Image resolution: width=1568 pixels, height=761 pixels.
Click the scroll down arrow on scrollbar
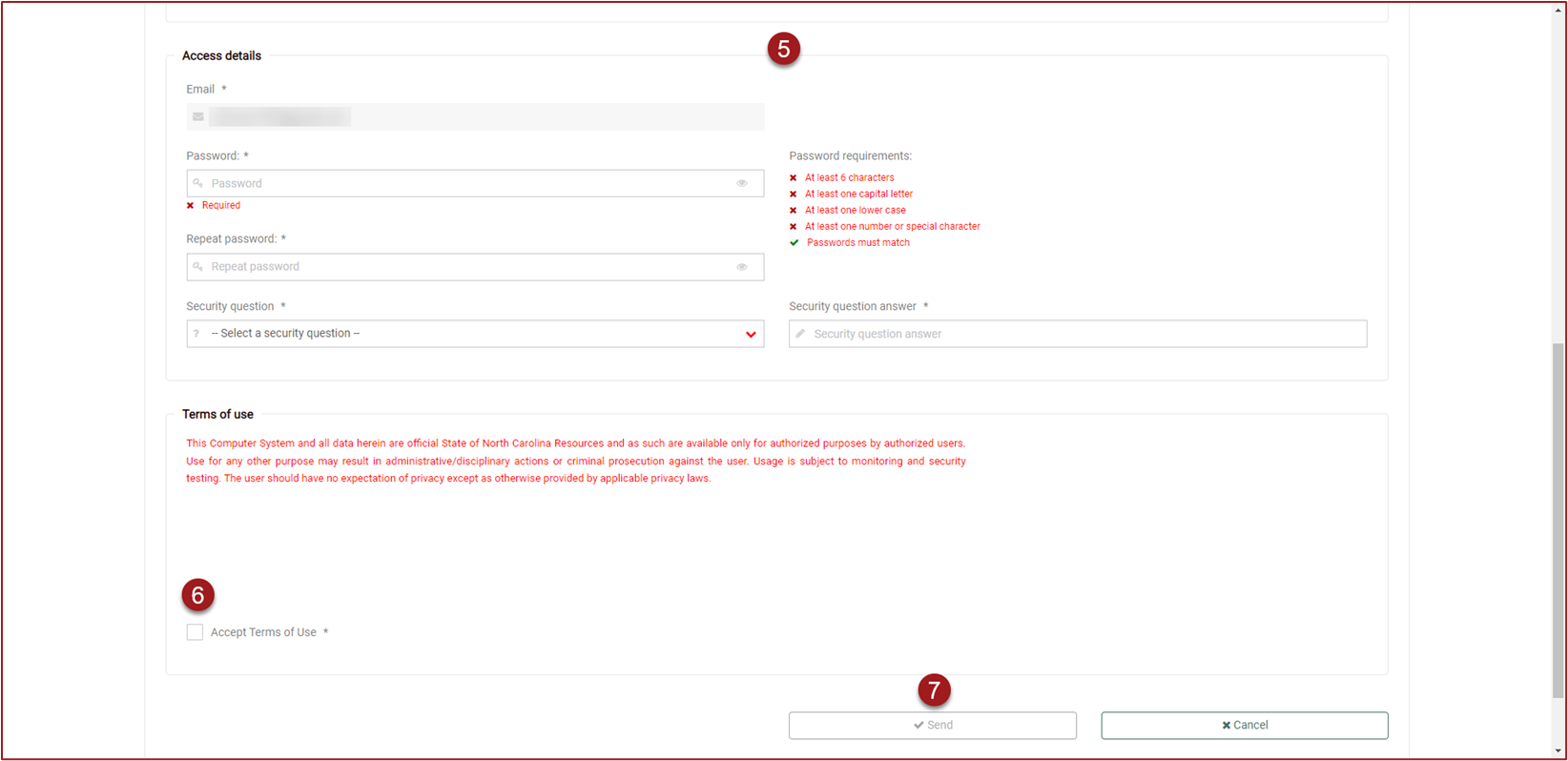pyautogui.click(x=1558, y=751)
